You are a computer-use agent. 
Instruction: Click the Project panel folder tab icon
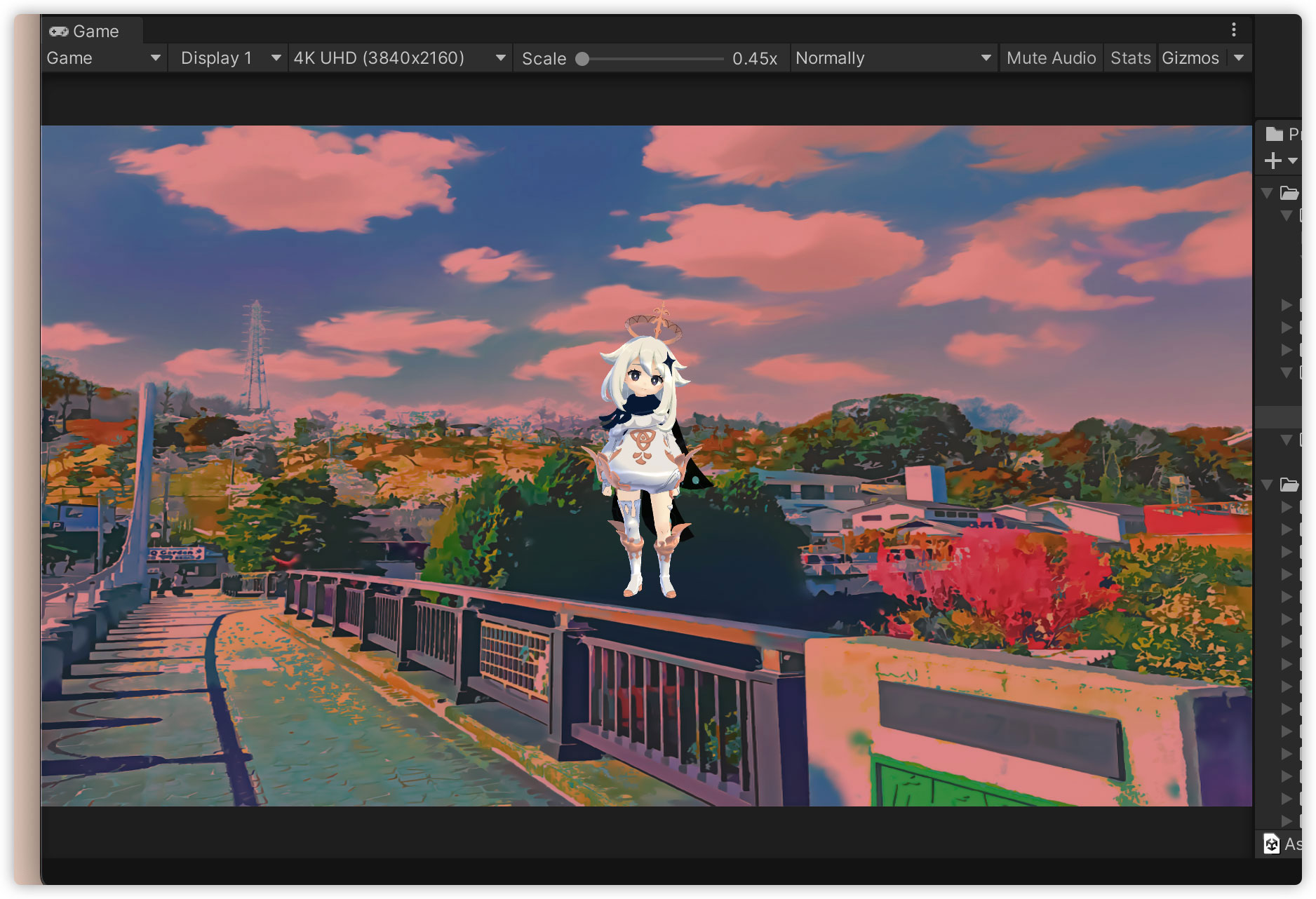coord(1275,134)
